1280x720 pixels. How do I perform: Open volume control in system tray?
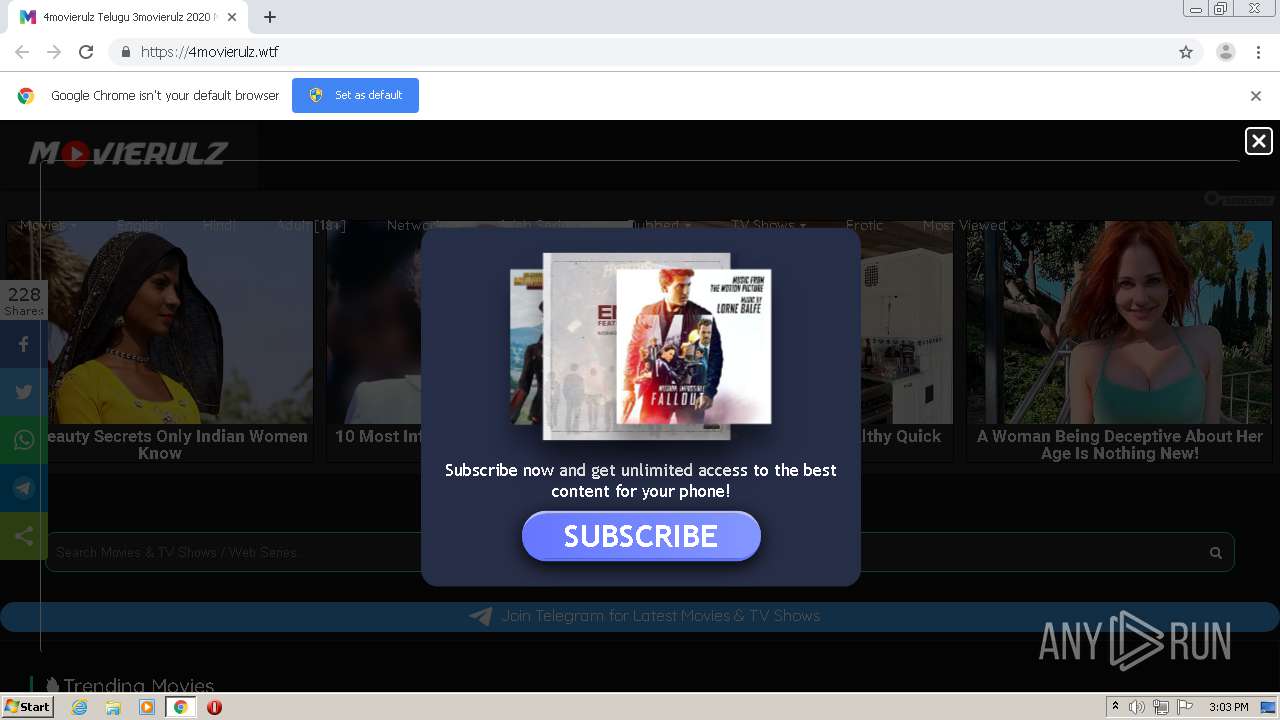(x=1137, y=707)
